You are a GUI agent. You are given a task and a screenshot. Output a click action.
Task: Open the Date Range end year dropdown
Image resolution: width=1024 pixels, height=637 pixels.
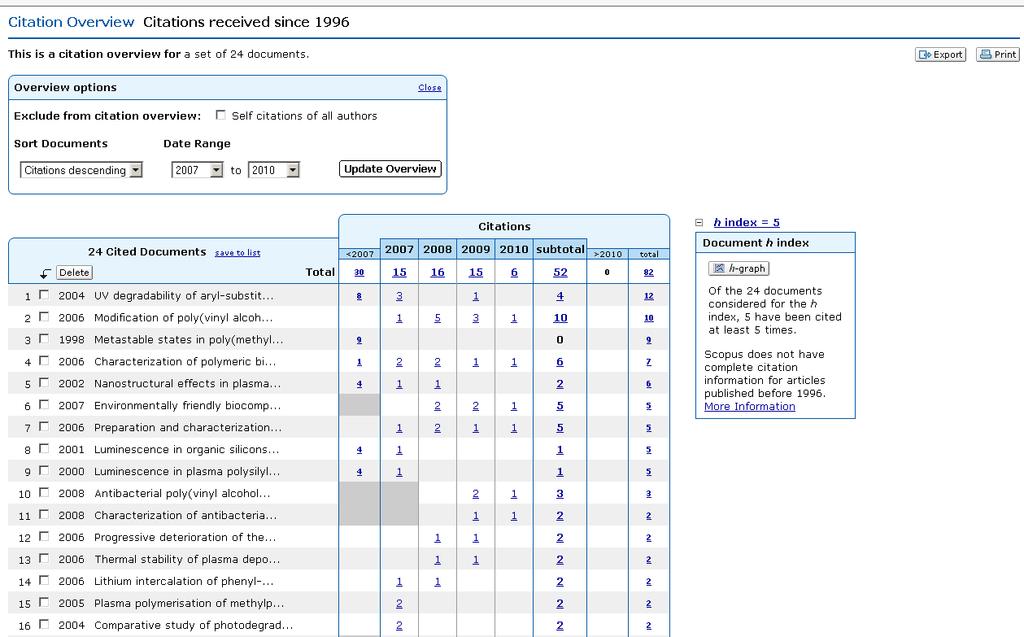pyautogui.click(x=274, y=171)
